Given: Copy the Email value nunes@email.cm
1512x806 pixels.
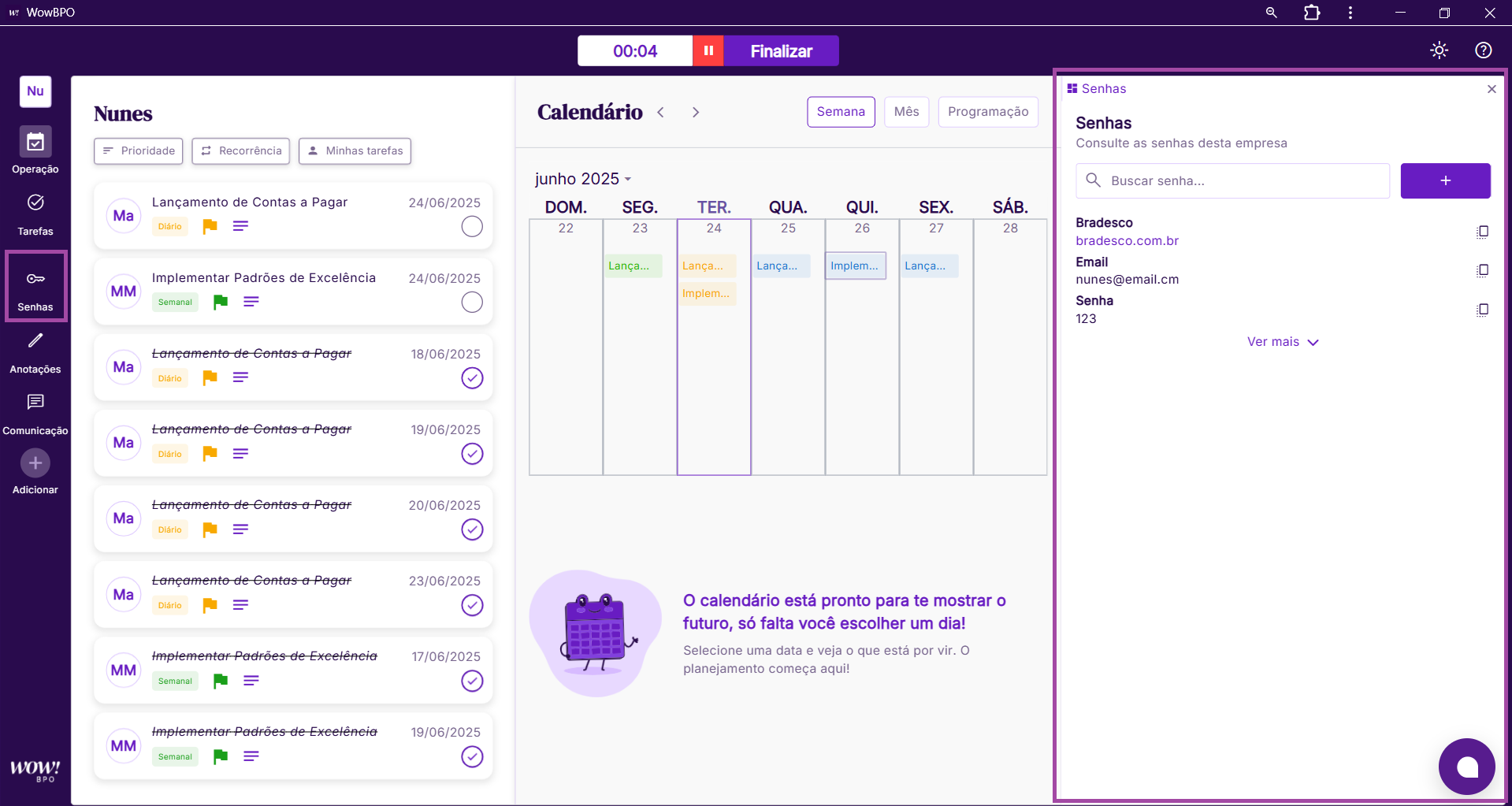Looking at the screenshot, I should click(x=1482, y=271).
